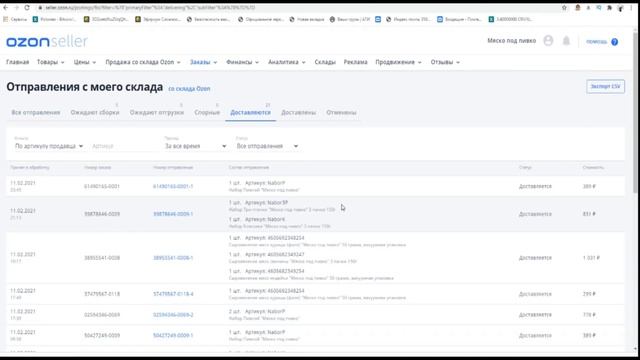Expand the Цены menu
Screen dimensions: 640x360
coord(85,62)
